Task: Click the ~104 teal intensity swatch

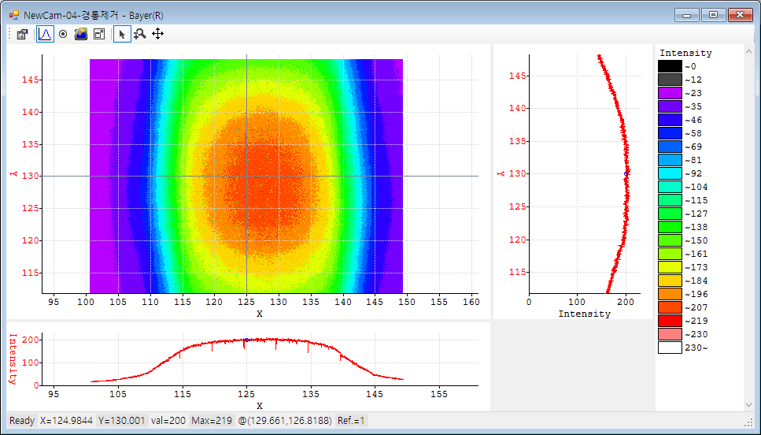Action: tap(670, 187)
